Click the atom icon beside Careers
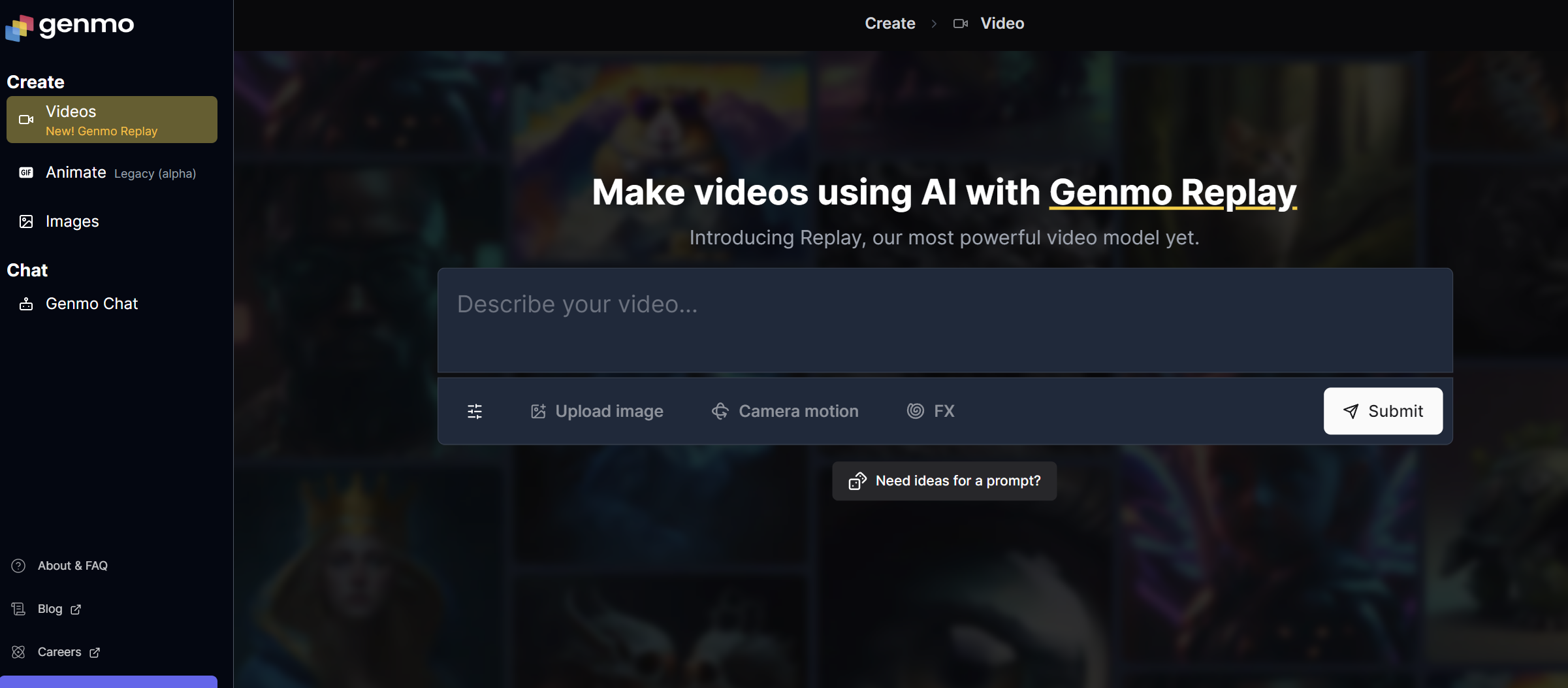This screenshot has width=1568, height=688. 18,652
